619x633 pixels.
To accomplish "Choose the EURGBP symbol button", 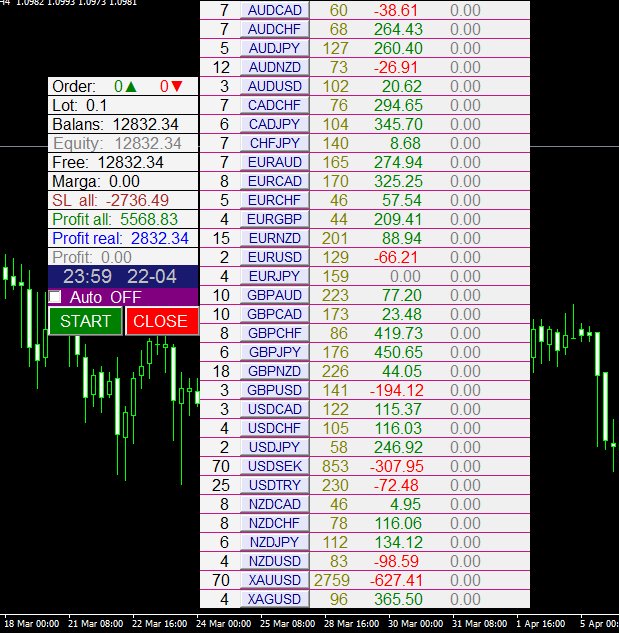I will 275,219.
